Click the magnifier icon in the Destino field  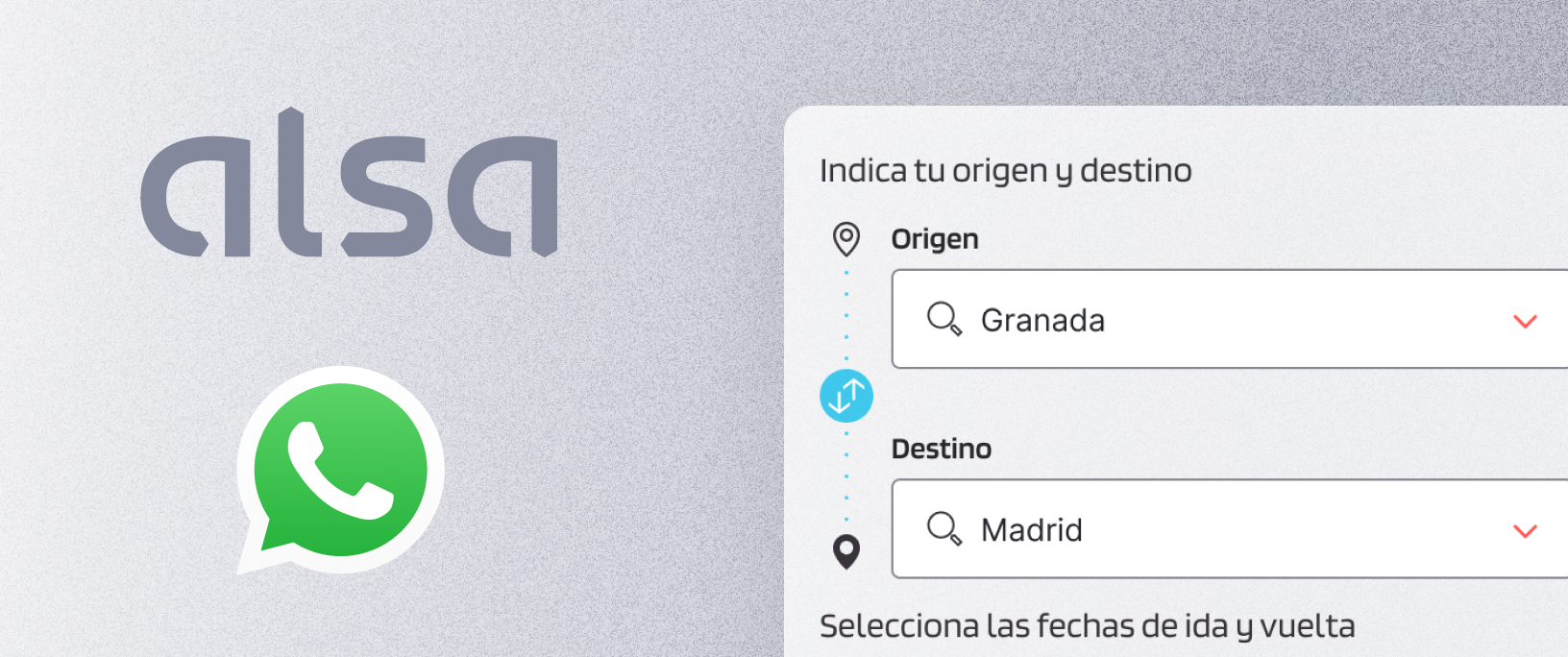[x=945, y=529]
